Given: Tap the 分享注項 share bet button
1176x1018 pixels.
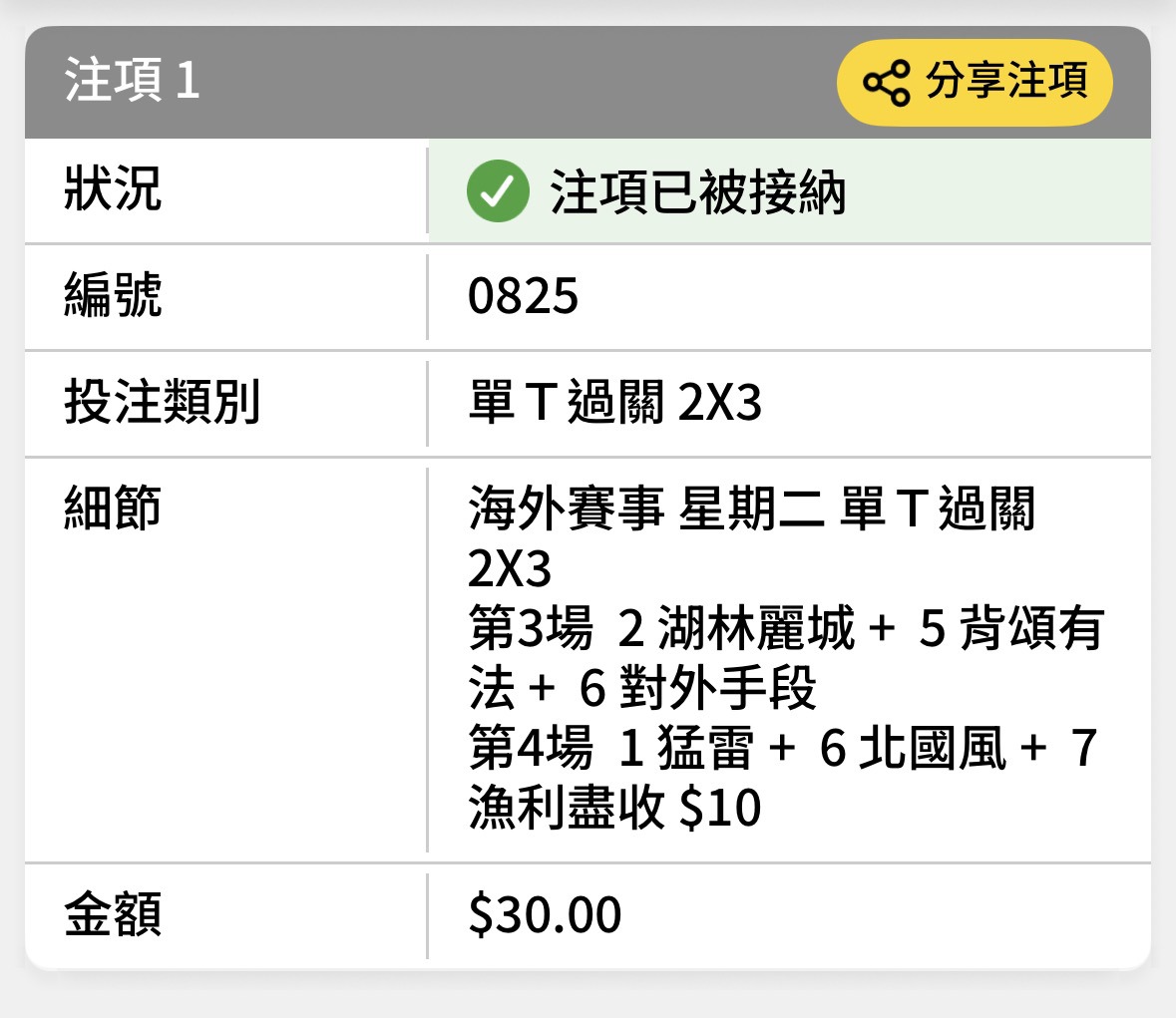Looking at the screenshot, I should [975, 83].
